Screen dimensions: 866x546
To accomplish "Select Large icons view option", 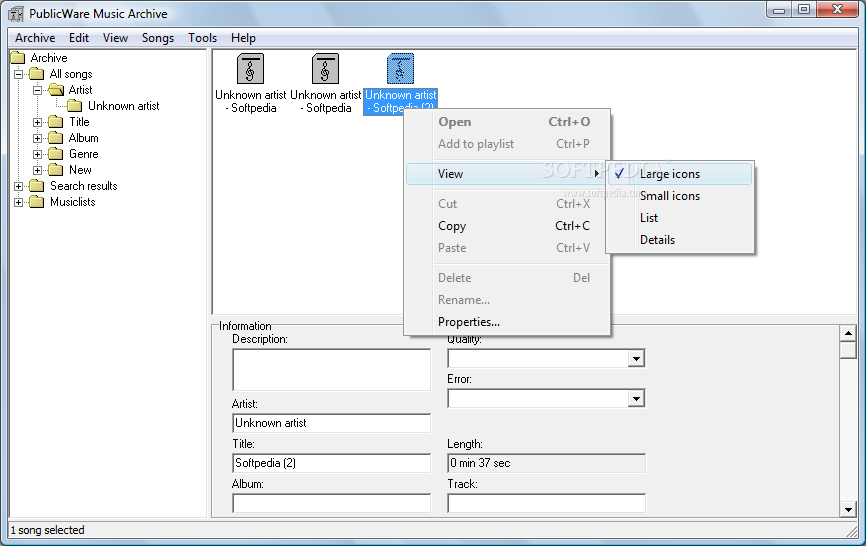I will 680,174.
